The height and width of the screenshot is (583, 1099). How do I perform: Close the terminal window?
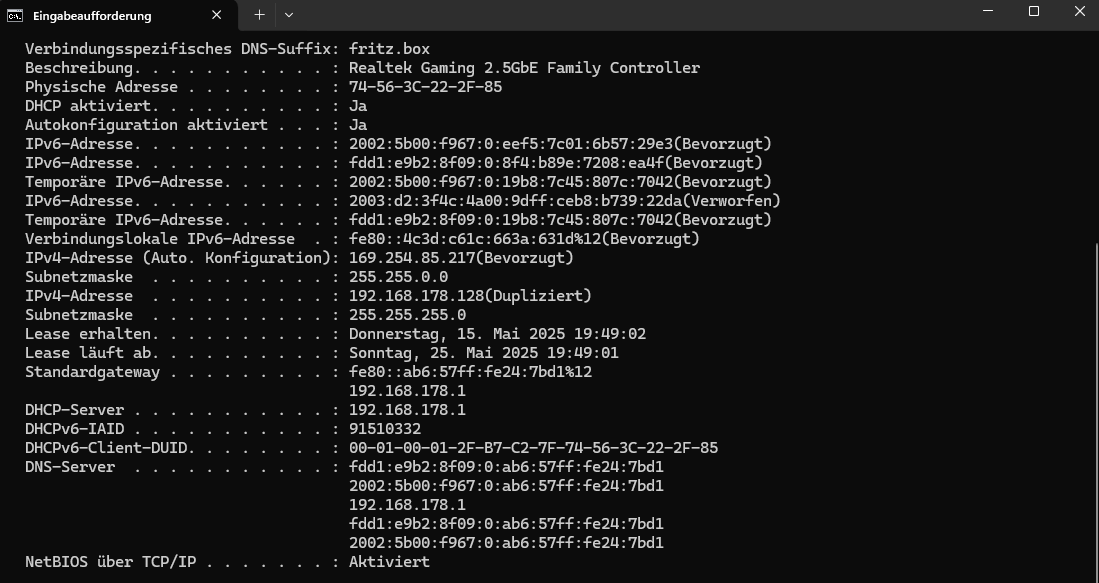[1079, 11]
